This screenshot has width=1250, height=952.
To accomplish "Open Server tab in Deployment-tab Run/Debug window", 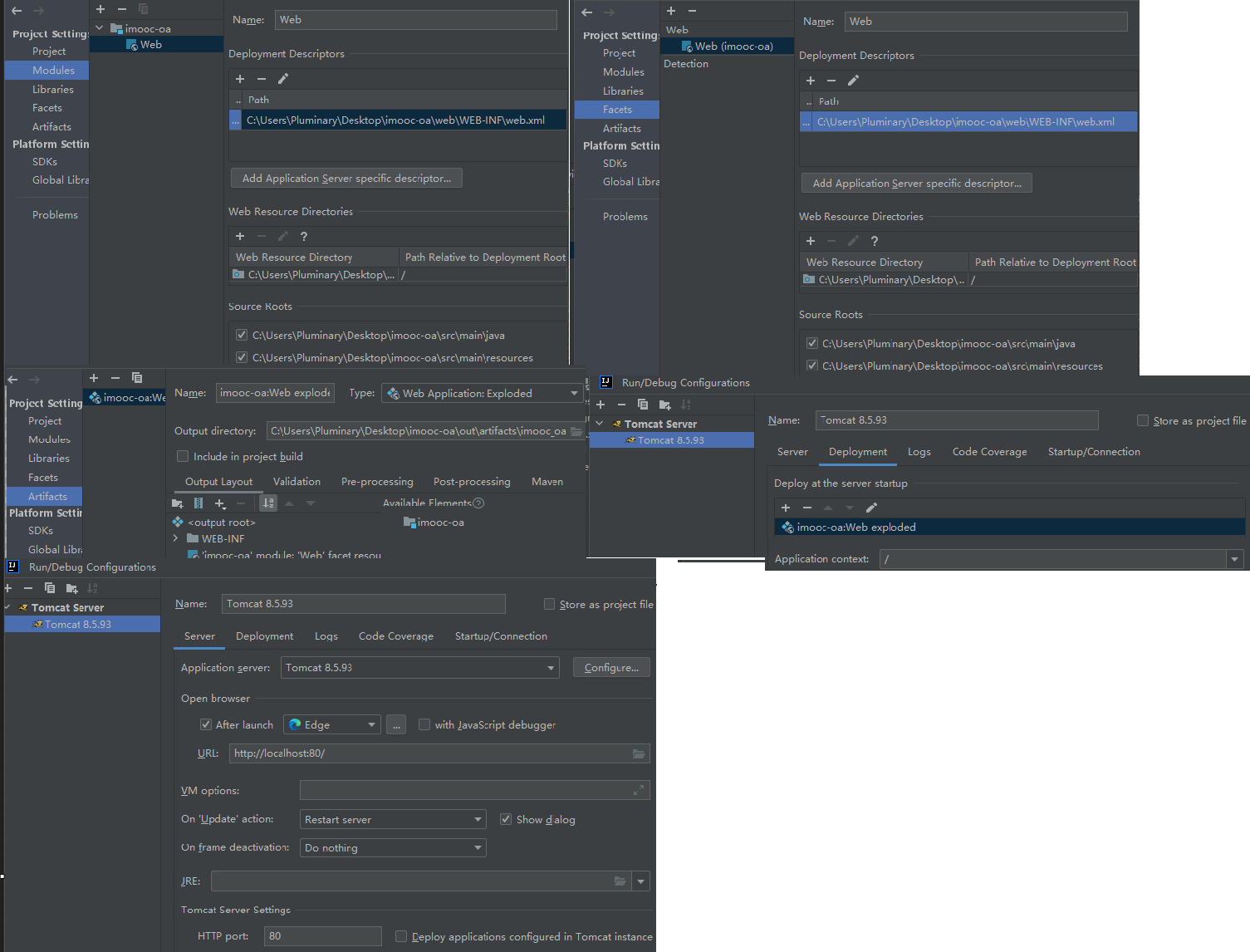I will coord(792,452).
